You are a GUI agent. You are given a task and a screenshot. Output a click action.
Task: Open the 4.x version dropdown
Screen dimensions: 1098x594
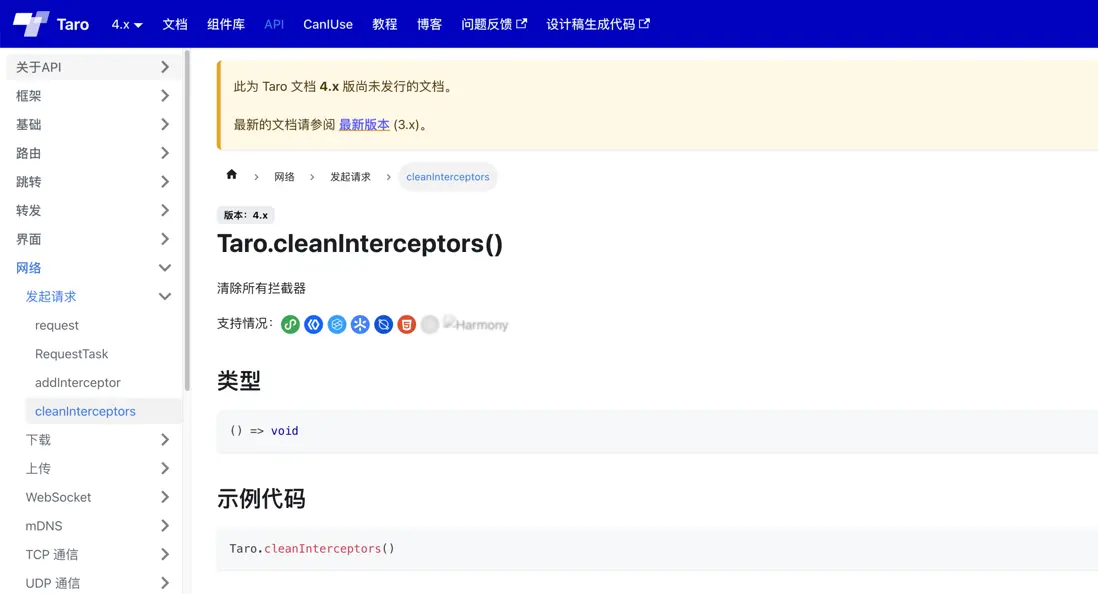[125, 24]
